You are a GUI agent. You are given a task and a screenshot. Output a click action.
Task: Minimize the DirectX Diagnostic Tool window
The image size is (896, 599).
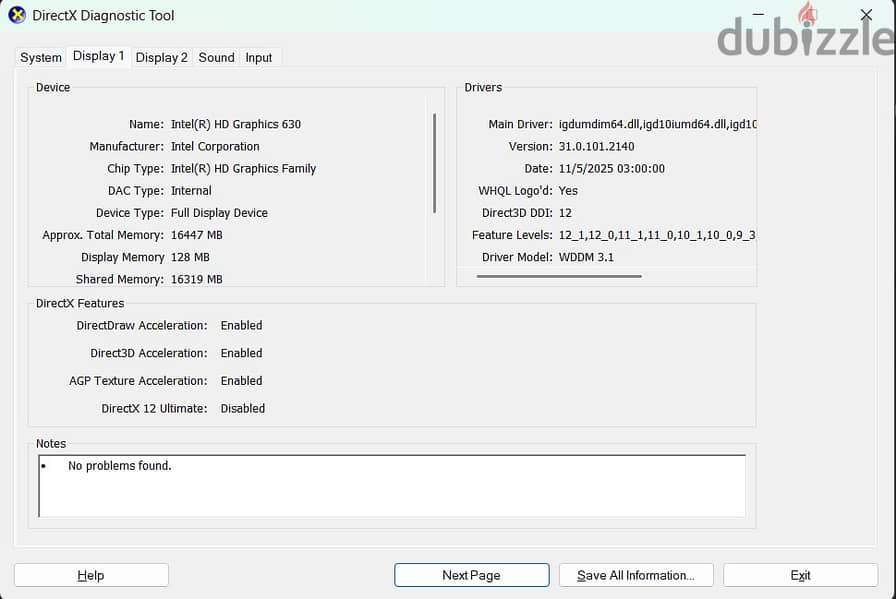758,15
